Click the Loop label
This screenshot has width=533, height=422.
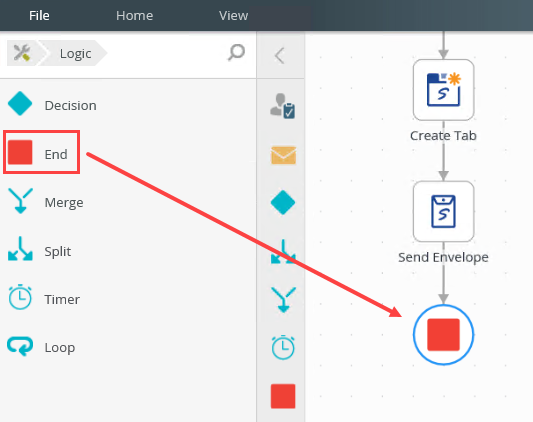pyautogui.click(x=59, y=348)
